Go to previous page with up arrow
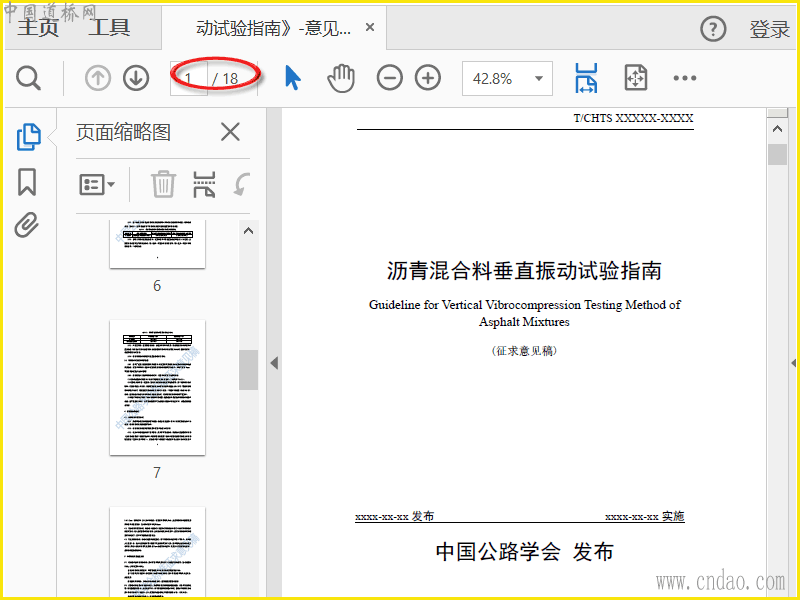This screenshot has width=800, height=600. pos(98,79)
